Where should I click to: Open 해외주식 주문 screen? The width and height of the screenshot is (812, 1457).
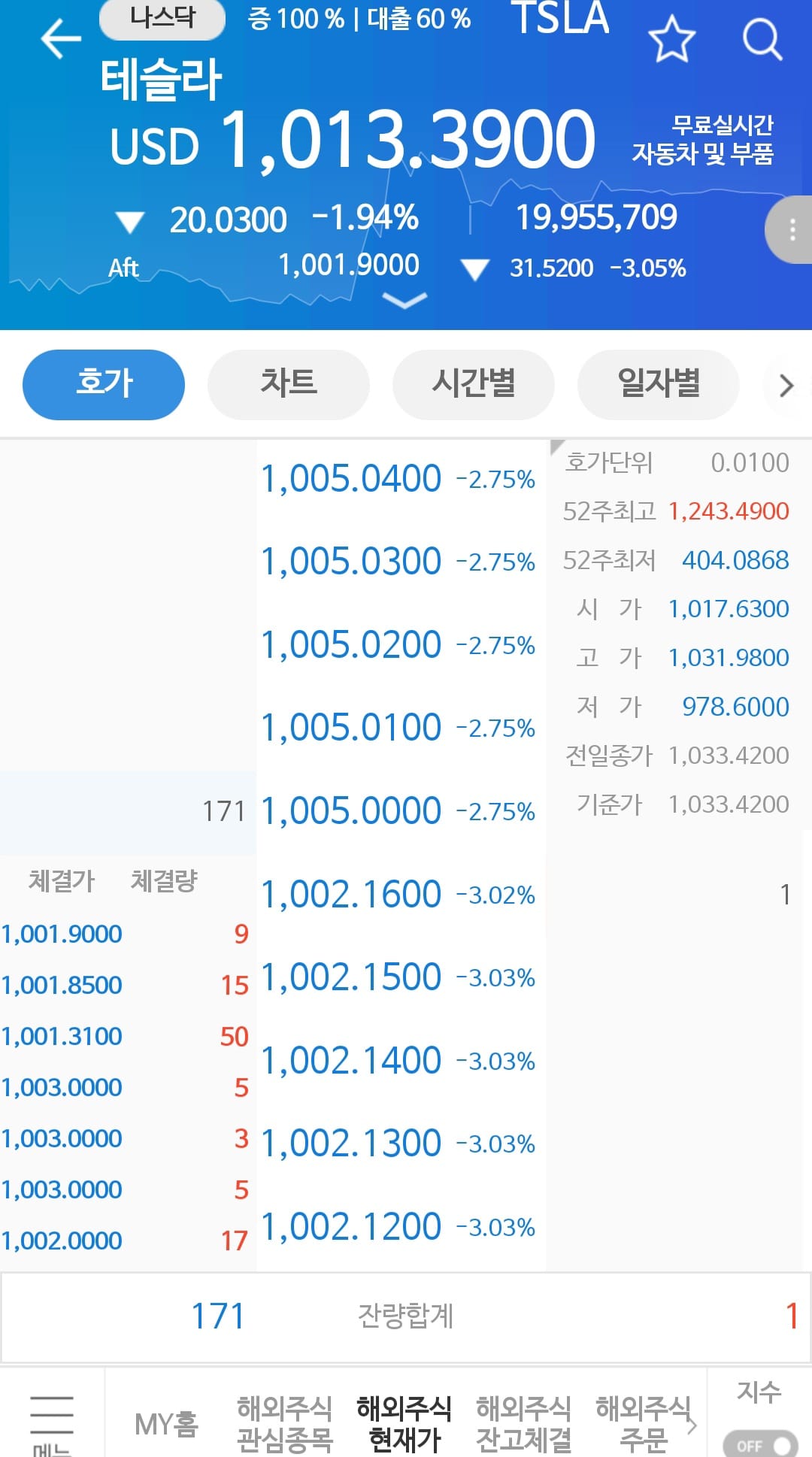(643, 1424)
